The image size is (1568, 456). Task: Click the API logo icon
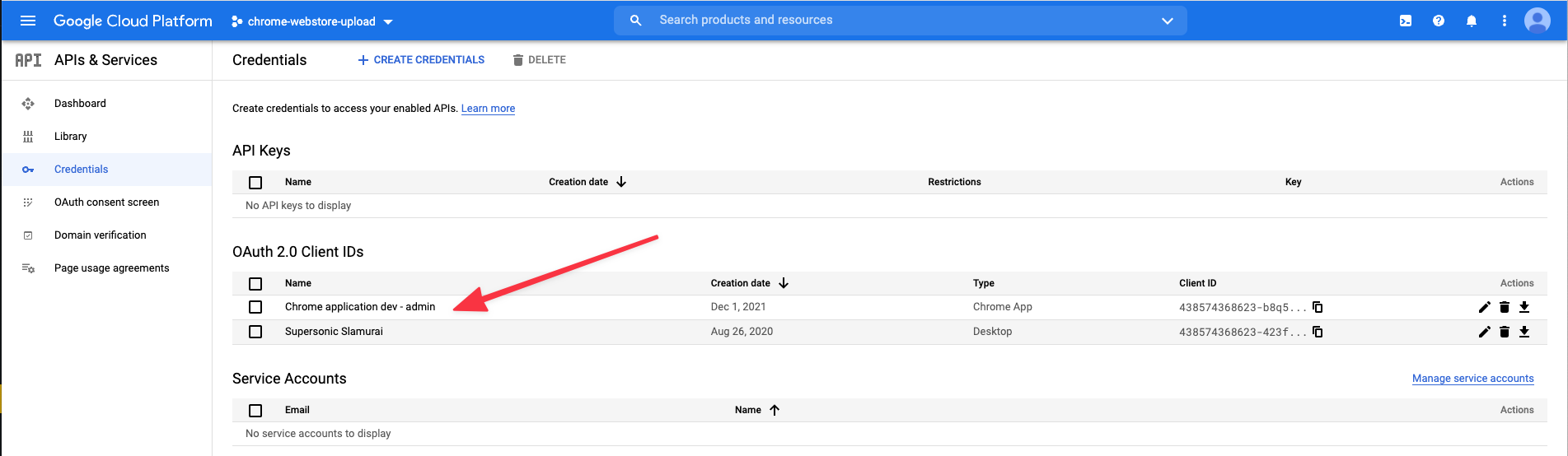29,60
